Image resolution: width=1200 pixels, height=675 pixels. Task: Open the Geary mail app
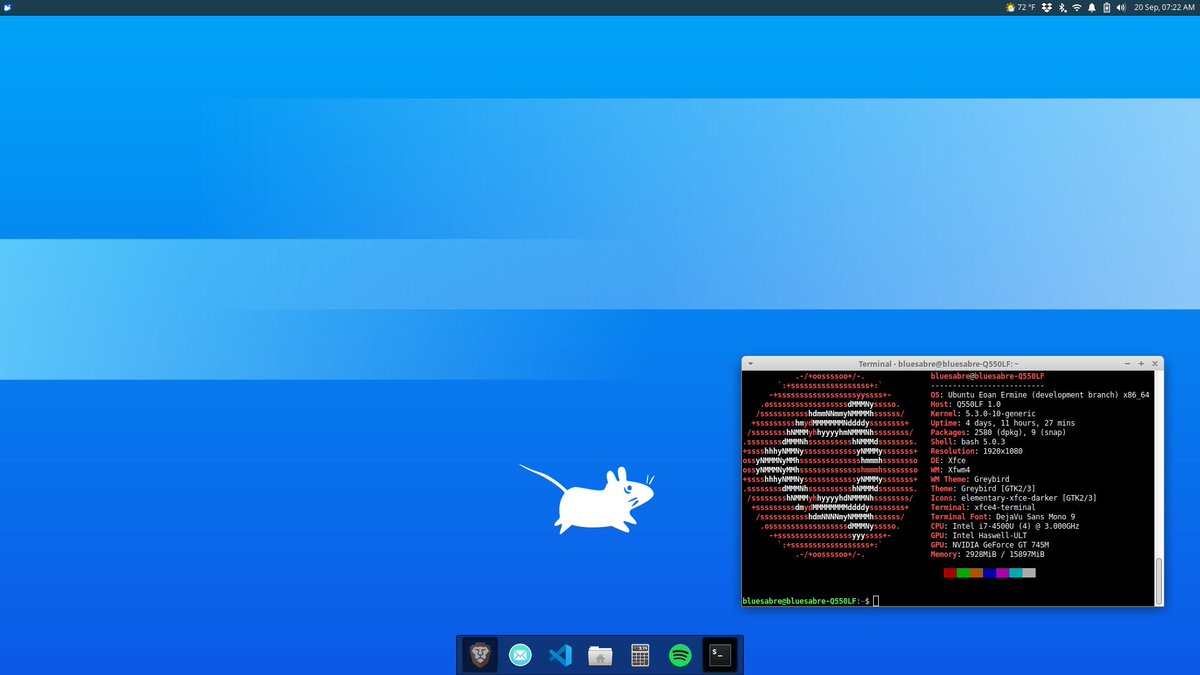(519, 655)
